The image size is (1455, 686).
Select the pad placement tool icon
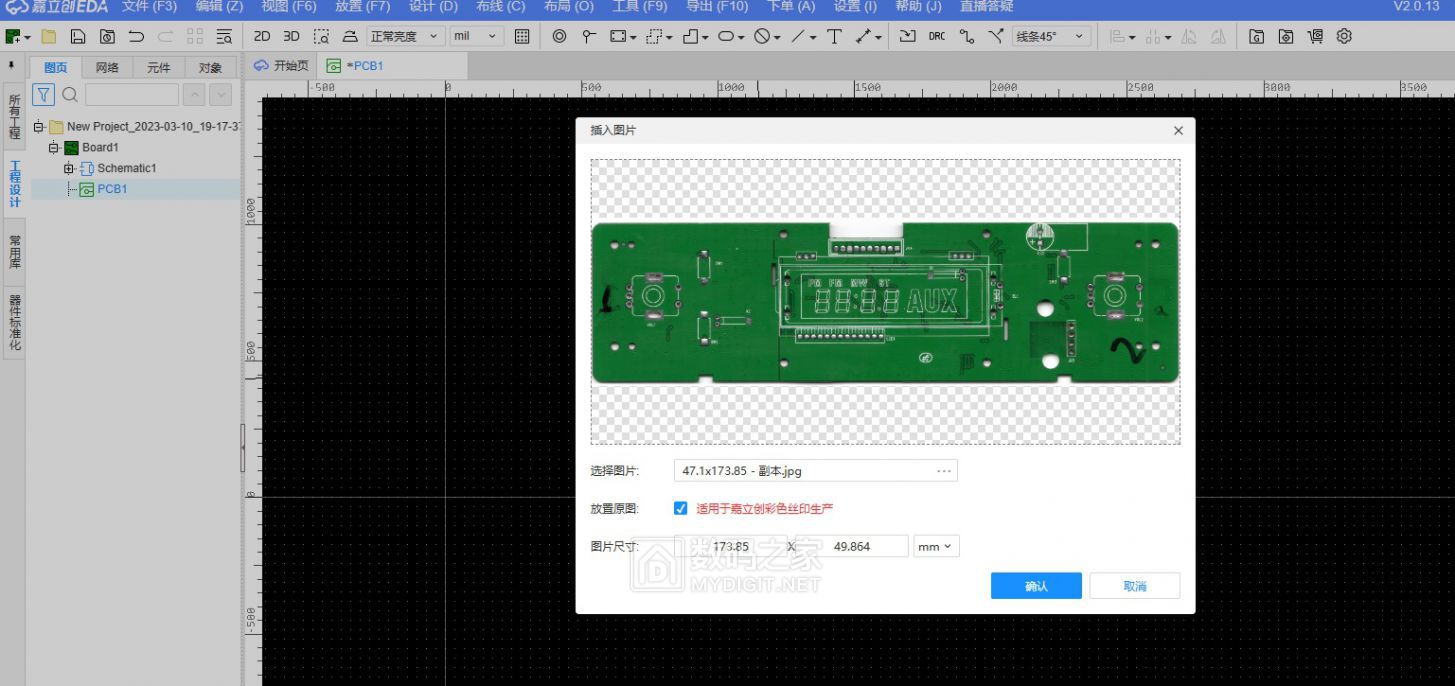tap(589, 36)
